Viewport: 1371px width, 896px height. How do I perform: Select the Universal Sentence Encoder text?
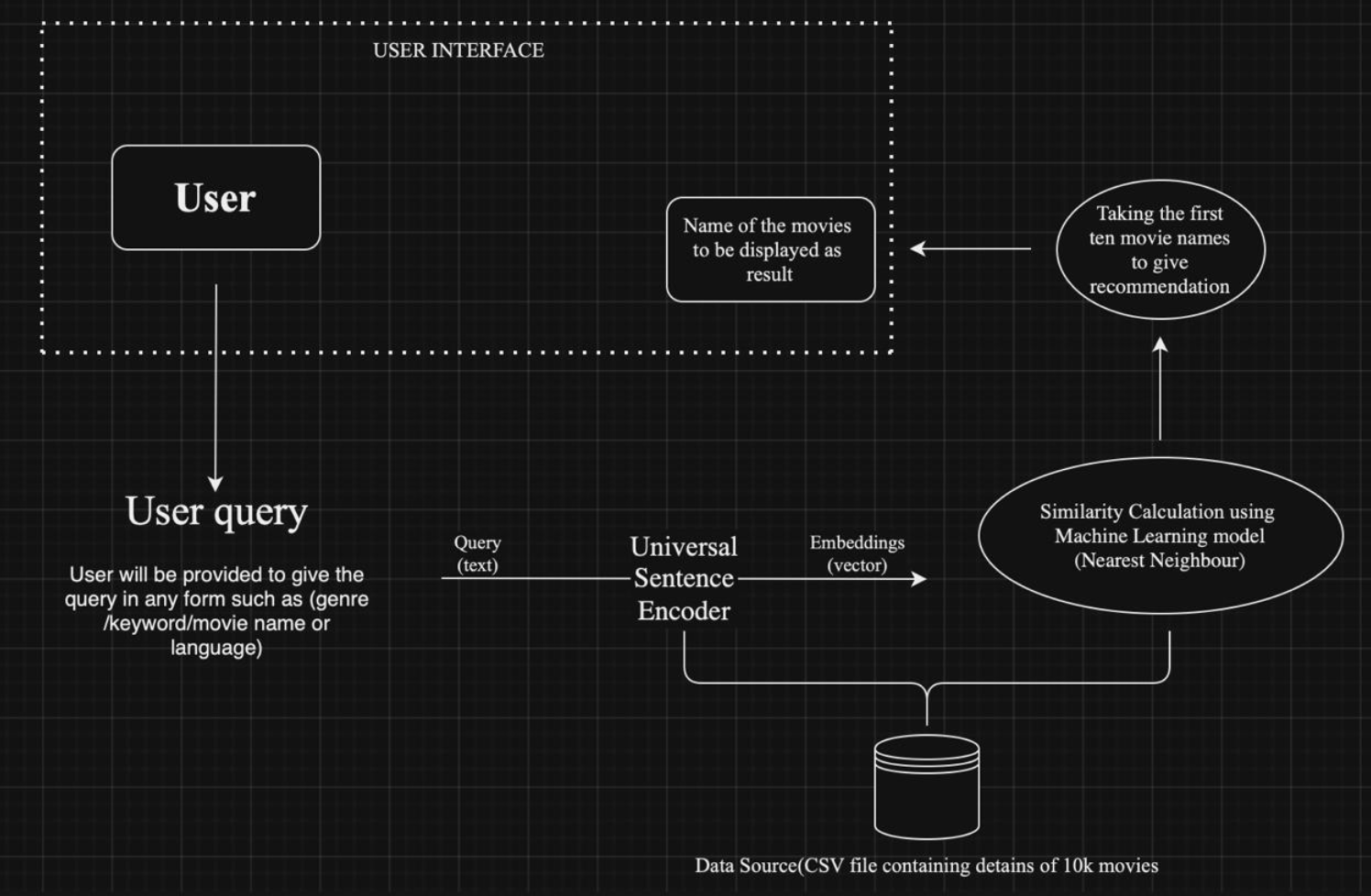[x=684, y=578]
